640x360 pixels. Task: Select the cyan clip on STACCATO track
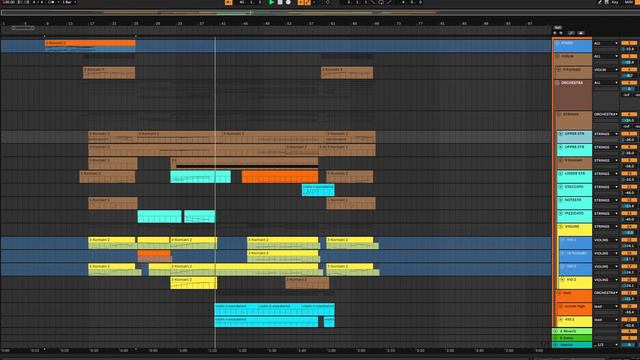318,190
